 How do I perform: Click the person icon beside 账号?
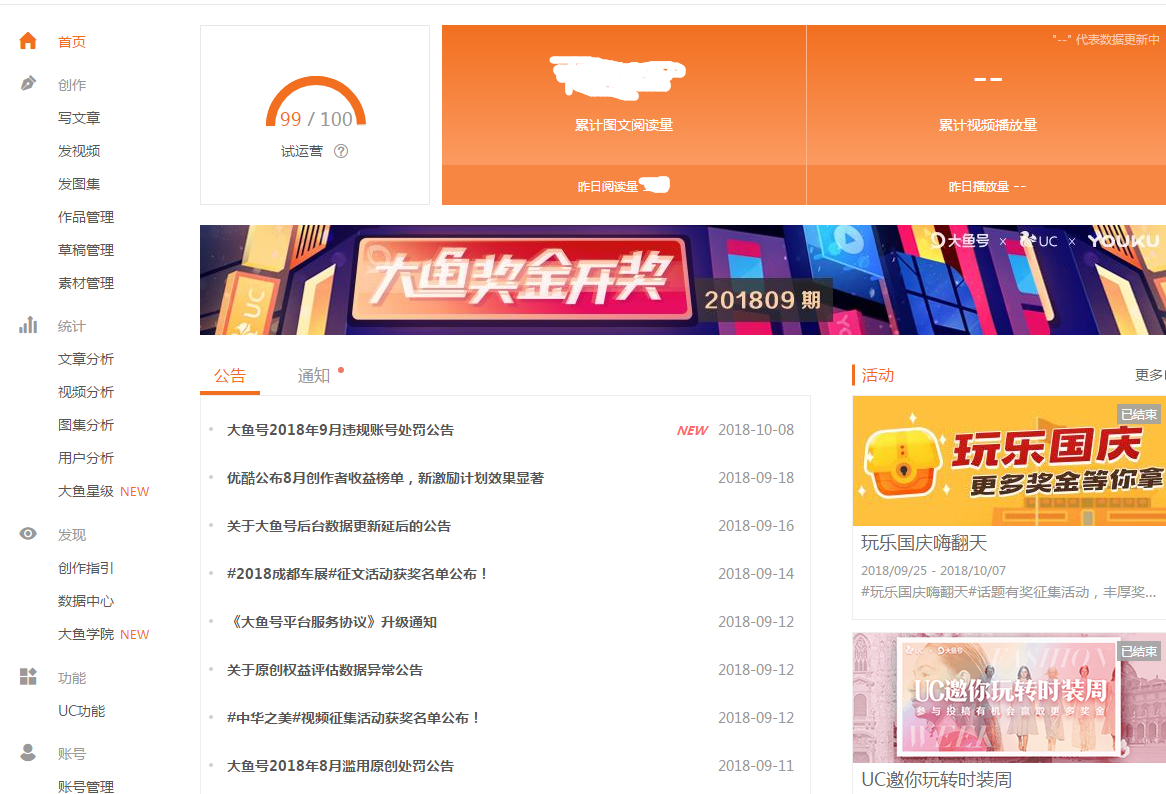tap(28, 752)
